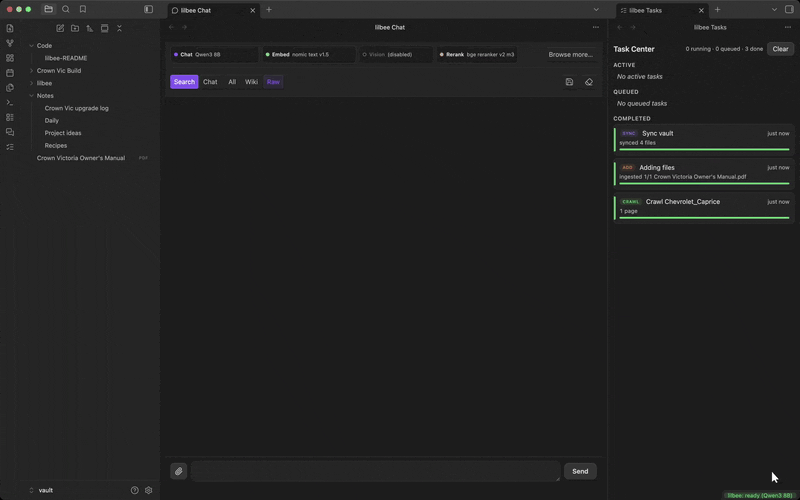The height and width of the screenshot is (500, 800).
Task: Open more options for lilbee Tasks pane
Action: 788,27
